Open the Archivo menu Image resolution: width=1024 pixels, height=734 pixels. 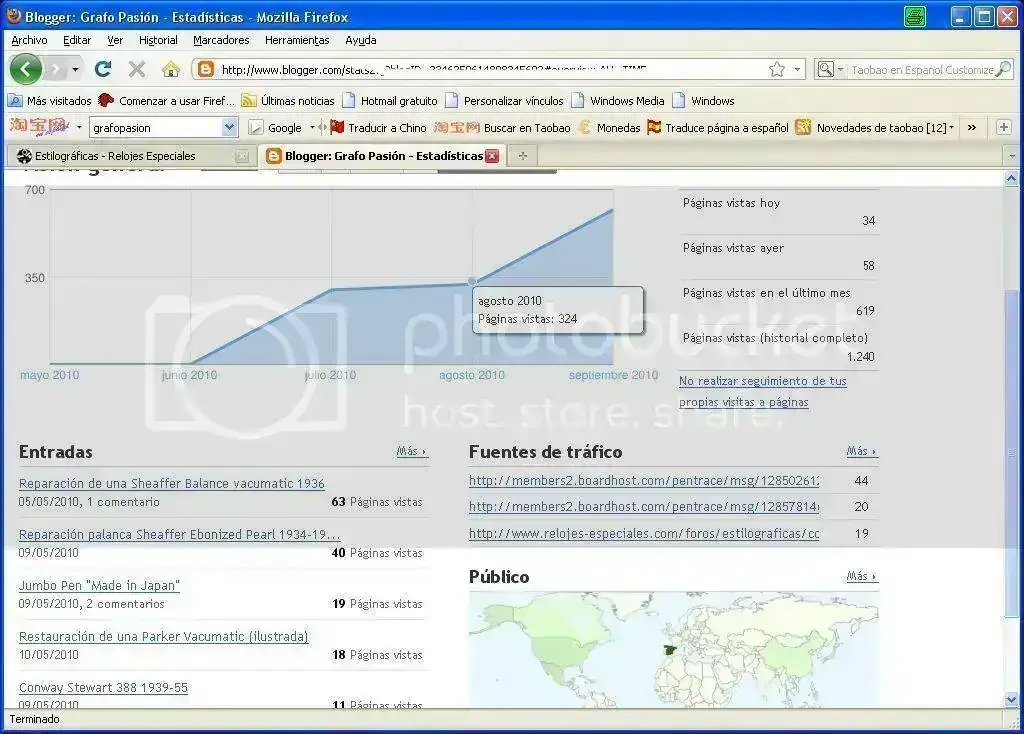click(x=29, y=40)
